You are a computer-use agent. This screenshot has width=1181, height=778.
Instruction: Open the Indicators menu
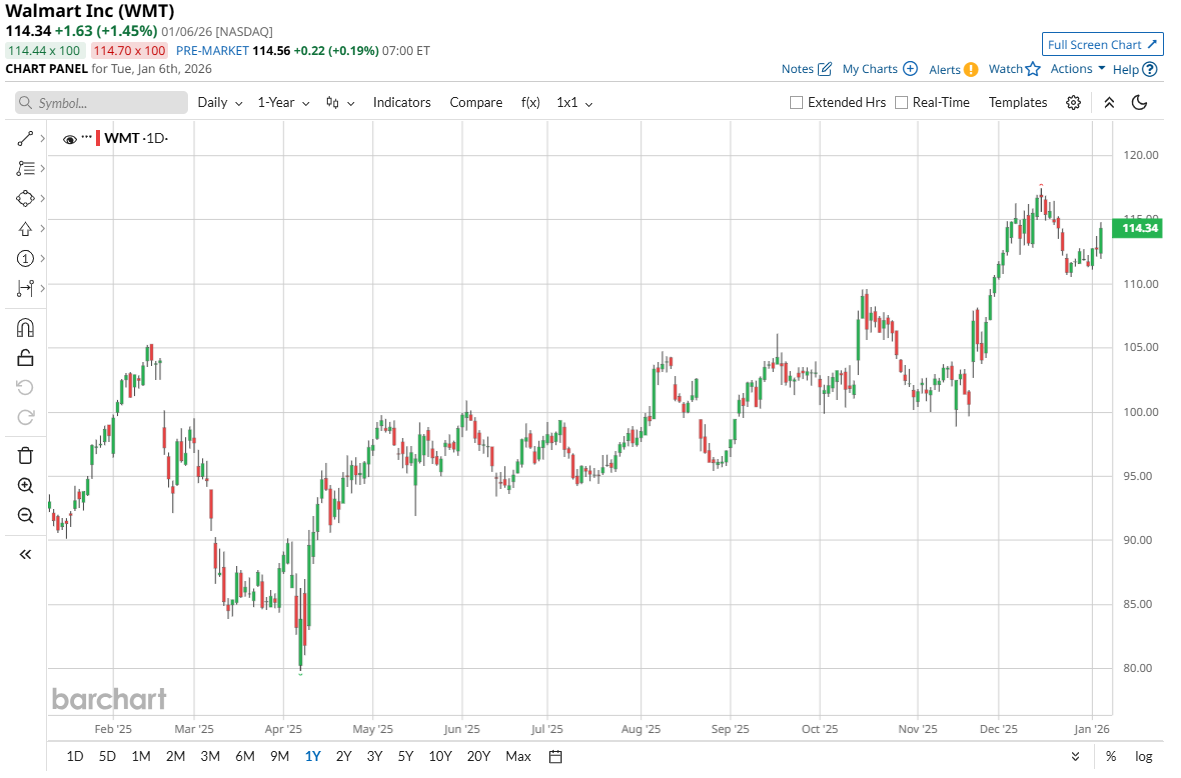402,102
